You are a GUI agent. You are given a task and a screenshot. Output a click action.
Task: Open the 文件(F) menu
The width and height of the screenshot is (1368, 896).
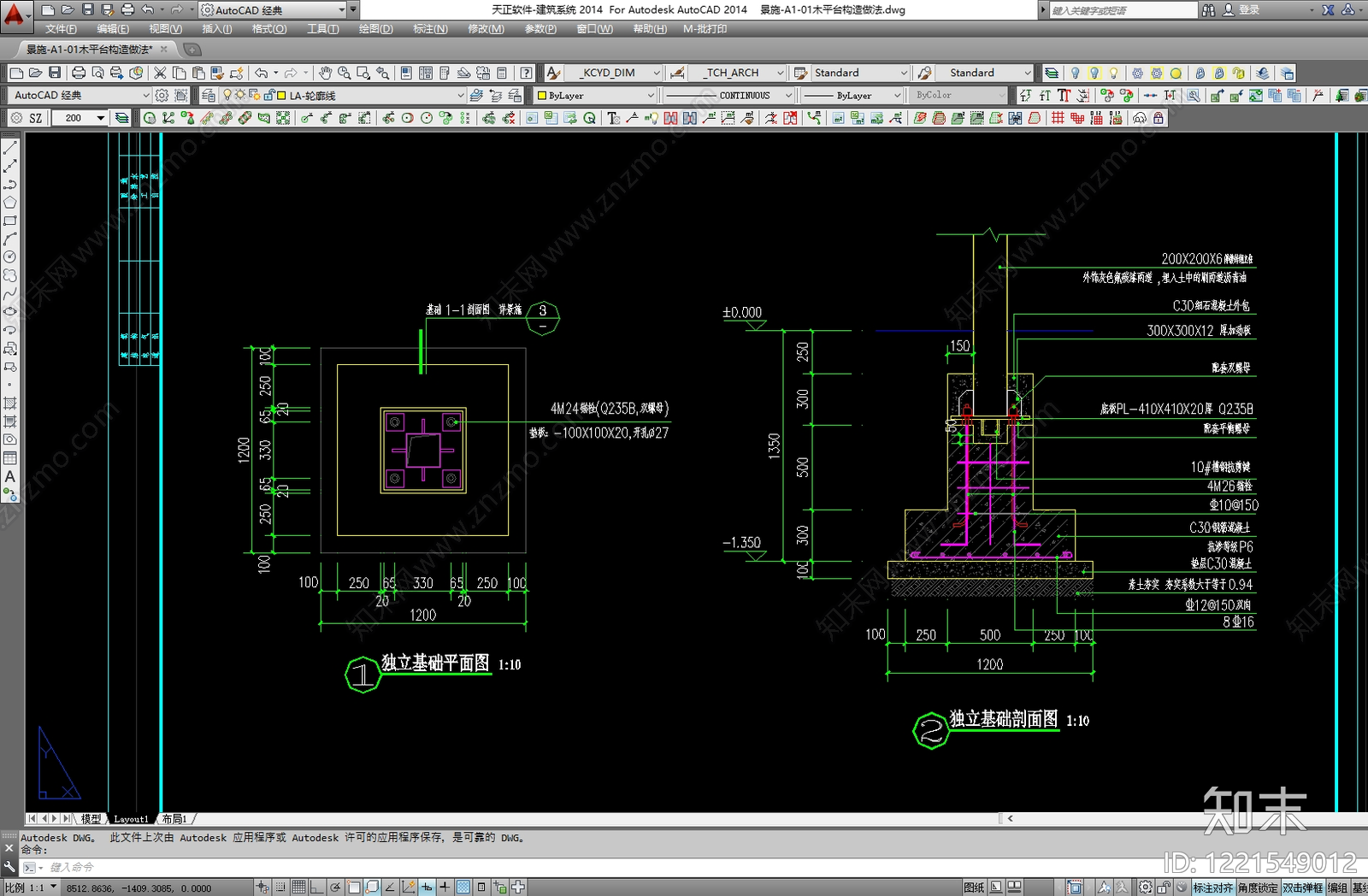coord(61,29)
